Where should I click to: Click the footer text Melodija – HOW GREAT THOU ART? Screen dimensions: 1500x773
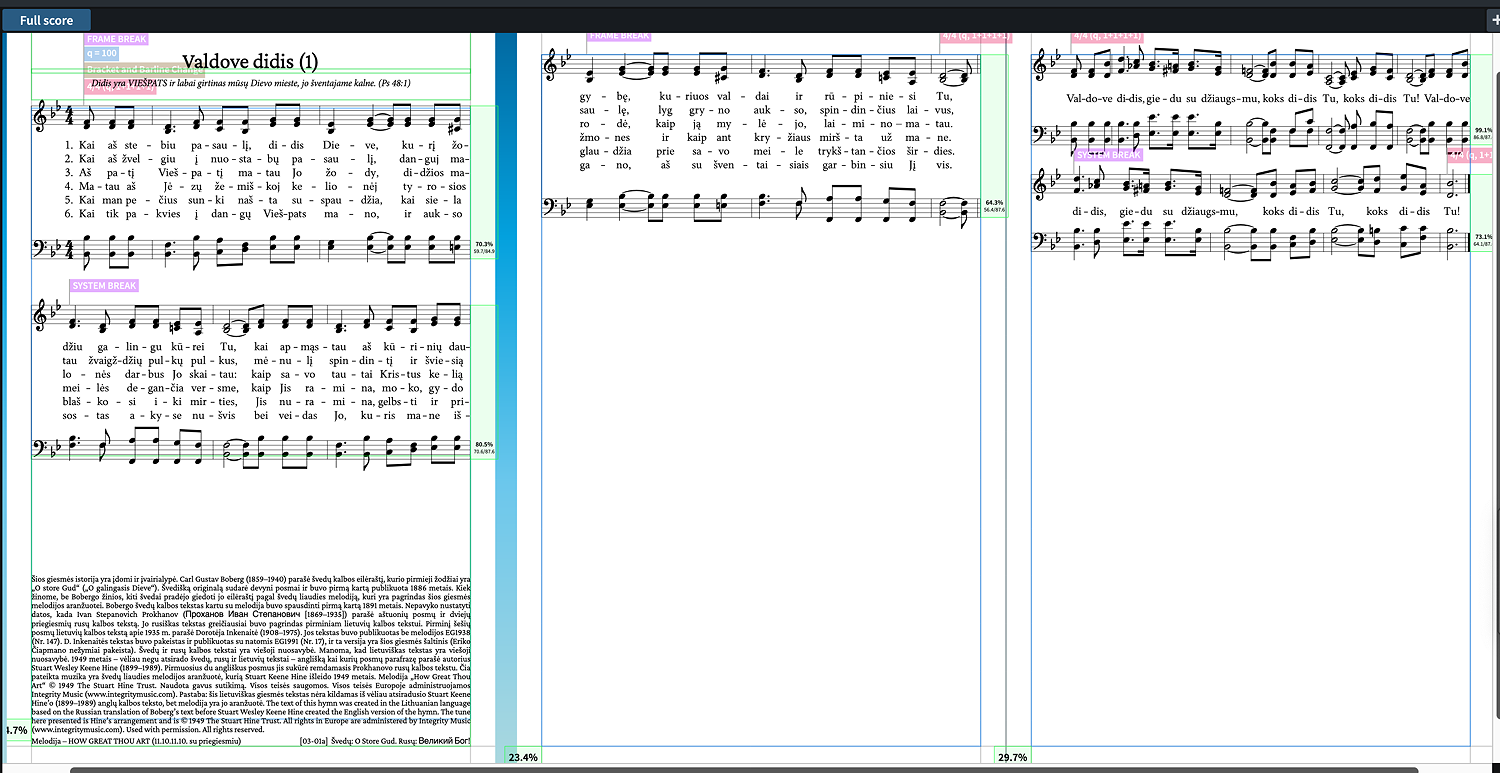pyautogui.click(x=136, y=742)
